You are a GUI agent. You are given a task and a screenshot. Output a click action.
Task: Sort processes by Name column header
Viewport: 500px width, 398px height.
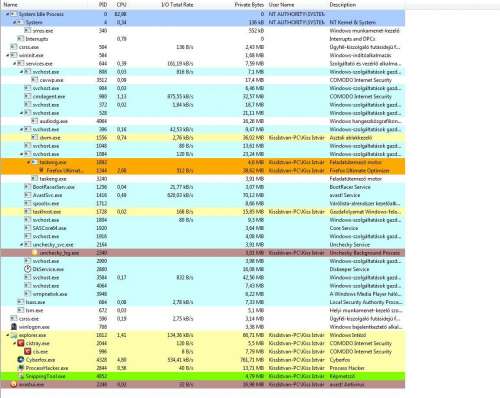point(10,5)
